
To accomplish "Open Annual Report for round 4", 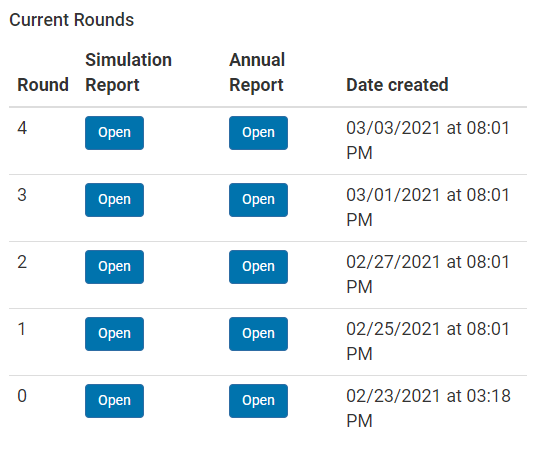I will 258,133.
